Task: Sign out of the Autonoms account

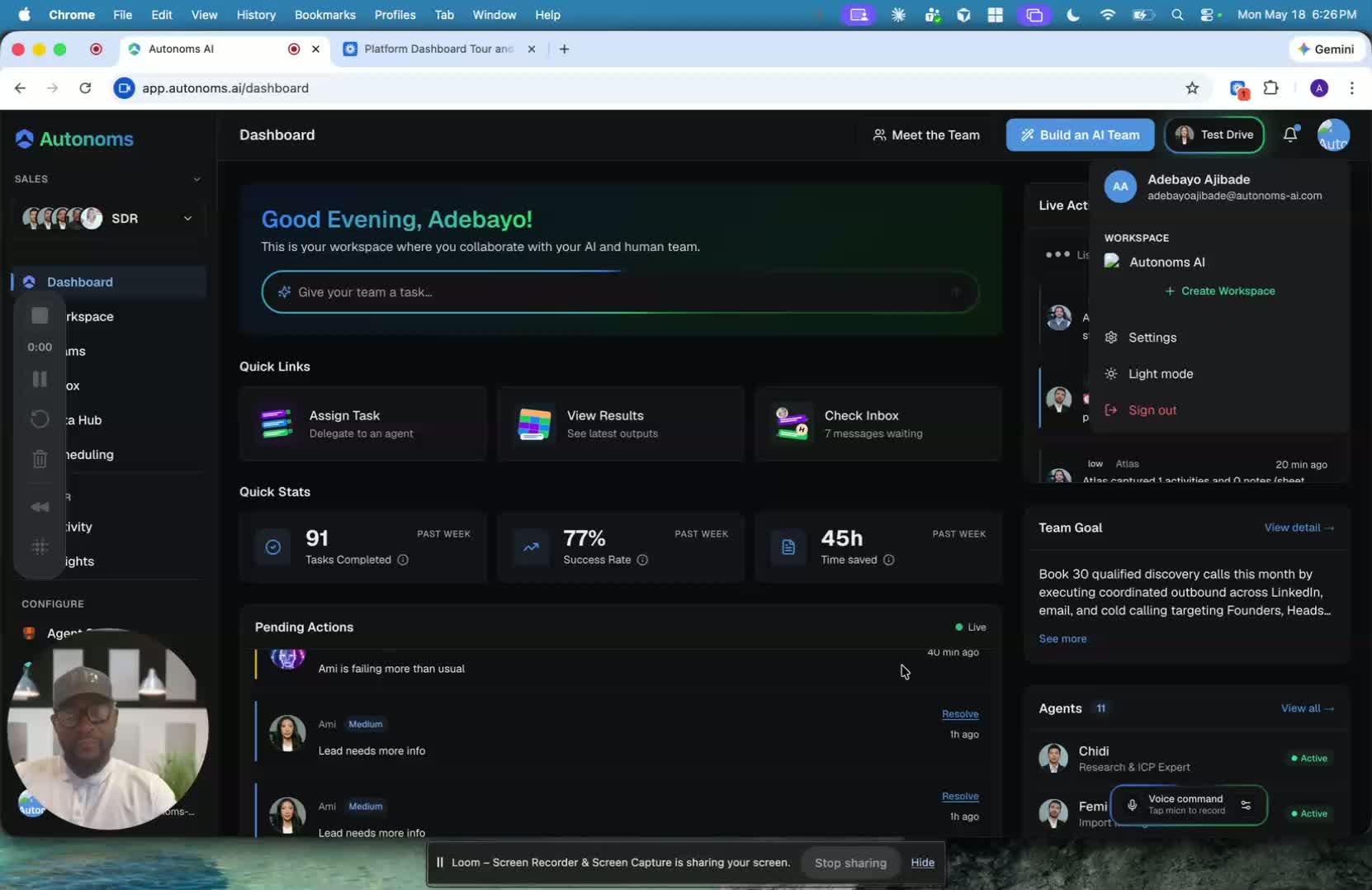Action: click(x=1152, y=410)
